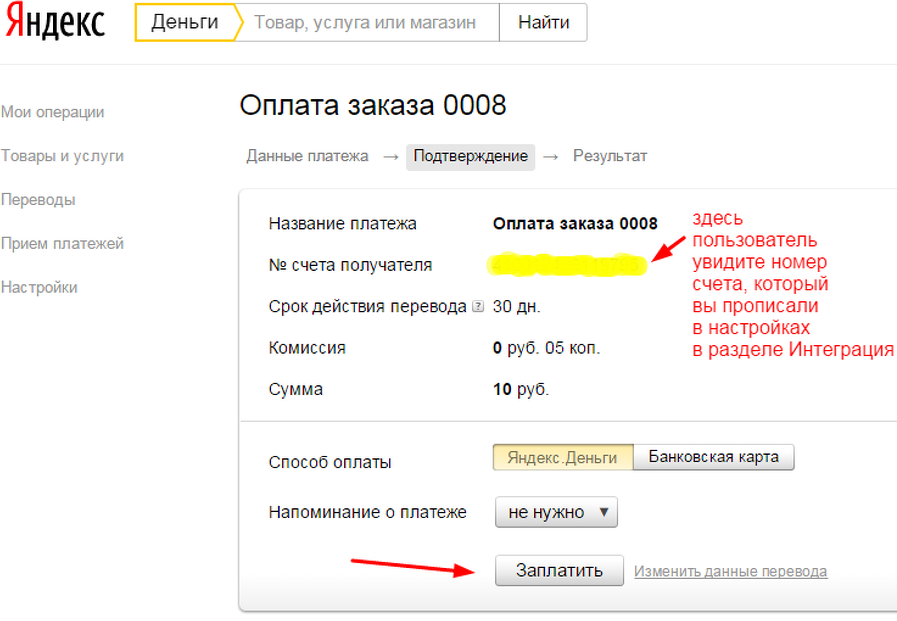Click the Заплатить button
The height and width of the screenshot is (621, 897).
point(559,570)
